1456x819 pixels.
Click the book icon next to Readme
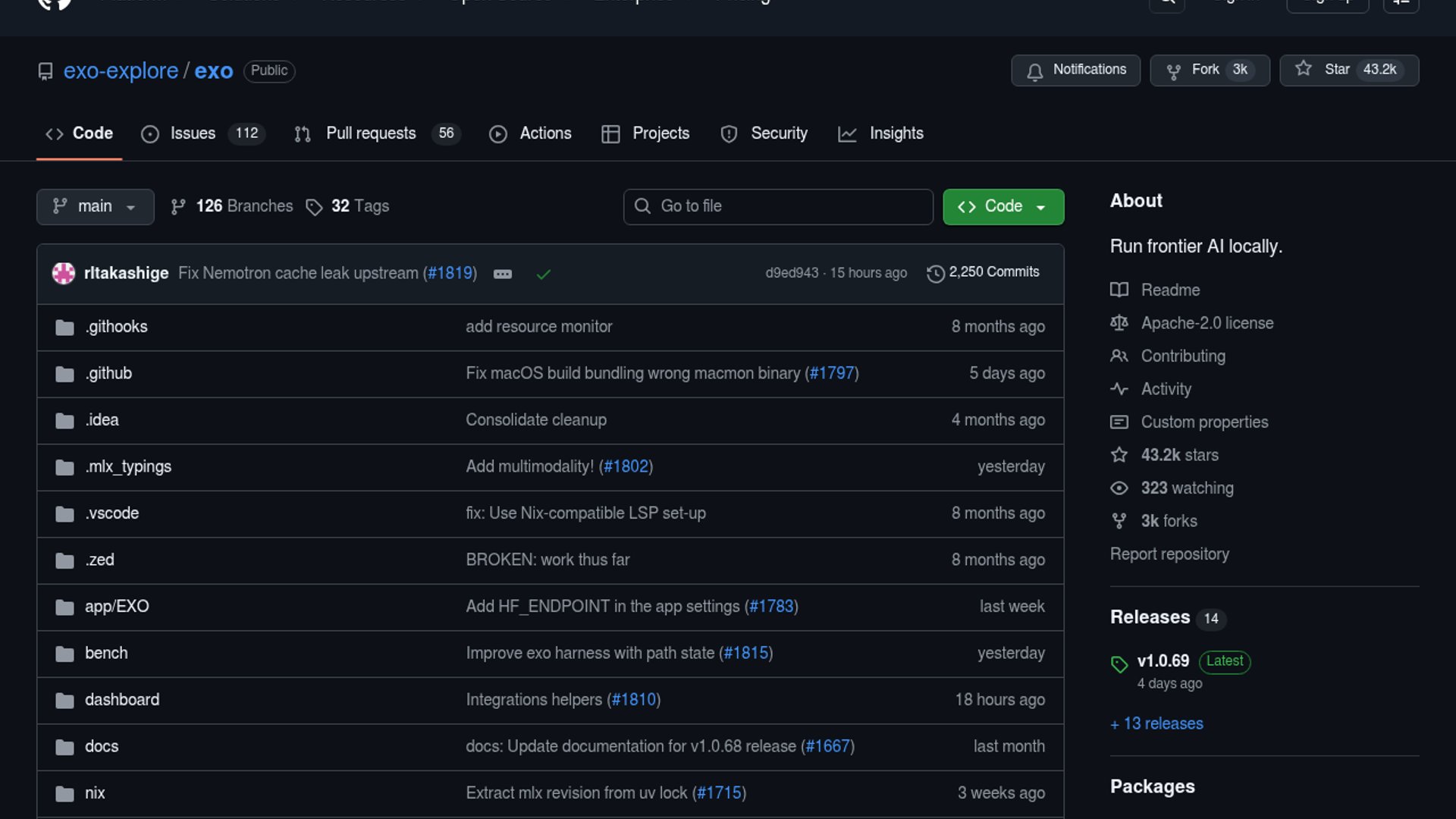(1119, 290)
